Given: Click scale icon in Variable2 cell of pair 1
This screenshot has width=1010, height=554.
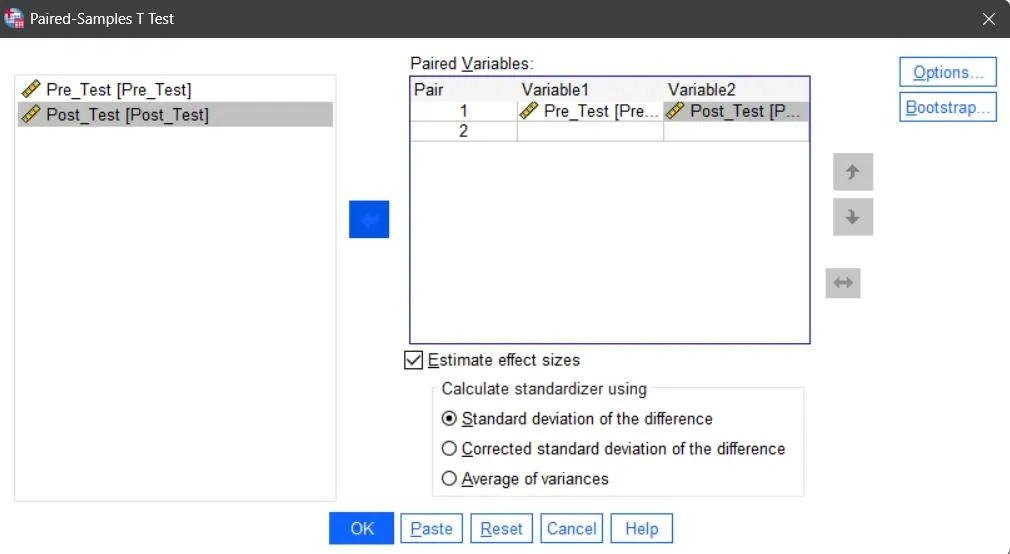Looking at the screenshot, I should 675,111.
